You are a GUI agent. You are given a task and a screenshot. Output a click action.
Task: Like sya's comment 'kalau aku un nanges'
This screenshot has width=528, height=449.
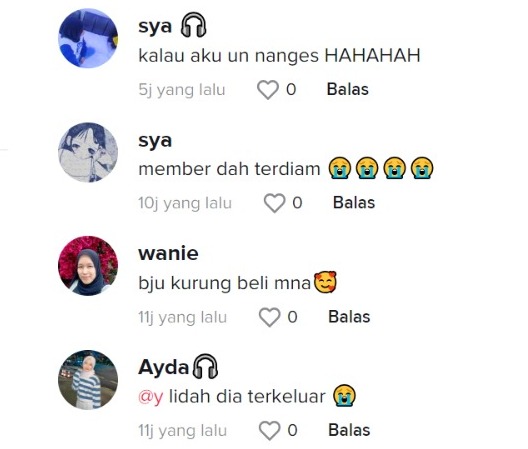(268, 90)
